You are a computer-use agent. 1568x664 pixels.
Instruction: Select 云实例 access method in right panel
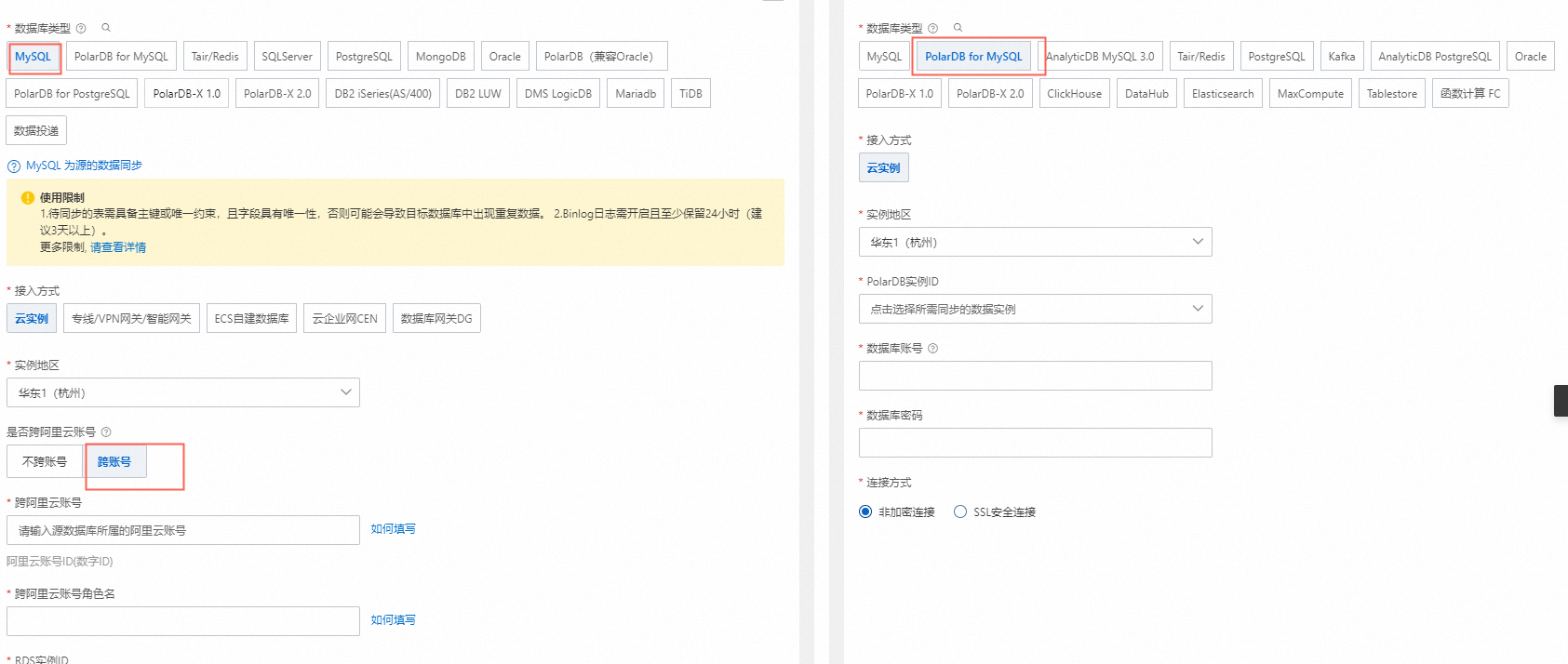883,168
